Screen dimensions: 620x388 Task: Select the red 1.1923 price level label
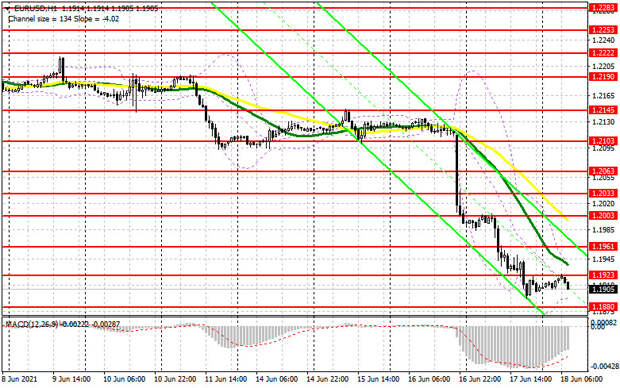coord(603,275)
